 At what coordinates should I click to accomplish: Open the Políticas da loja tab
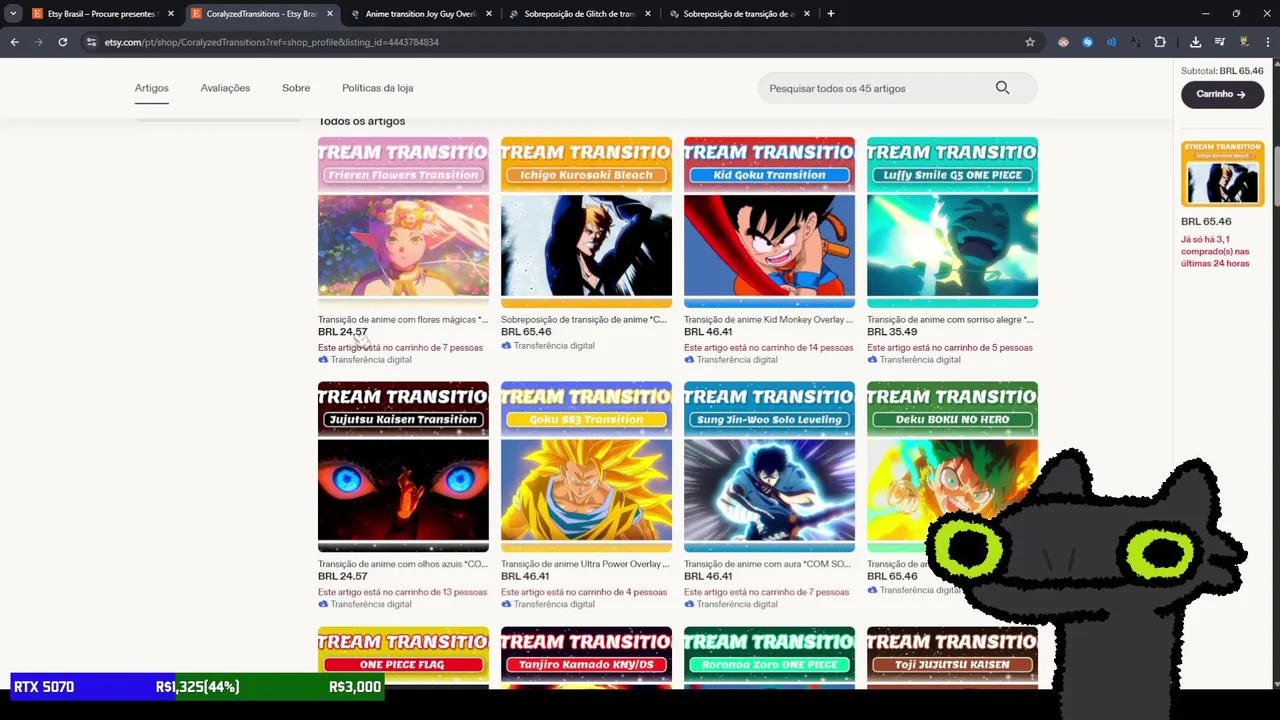click(378, 88)
